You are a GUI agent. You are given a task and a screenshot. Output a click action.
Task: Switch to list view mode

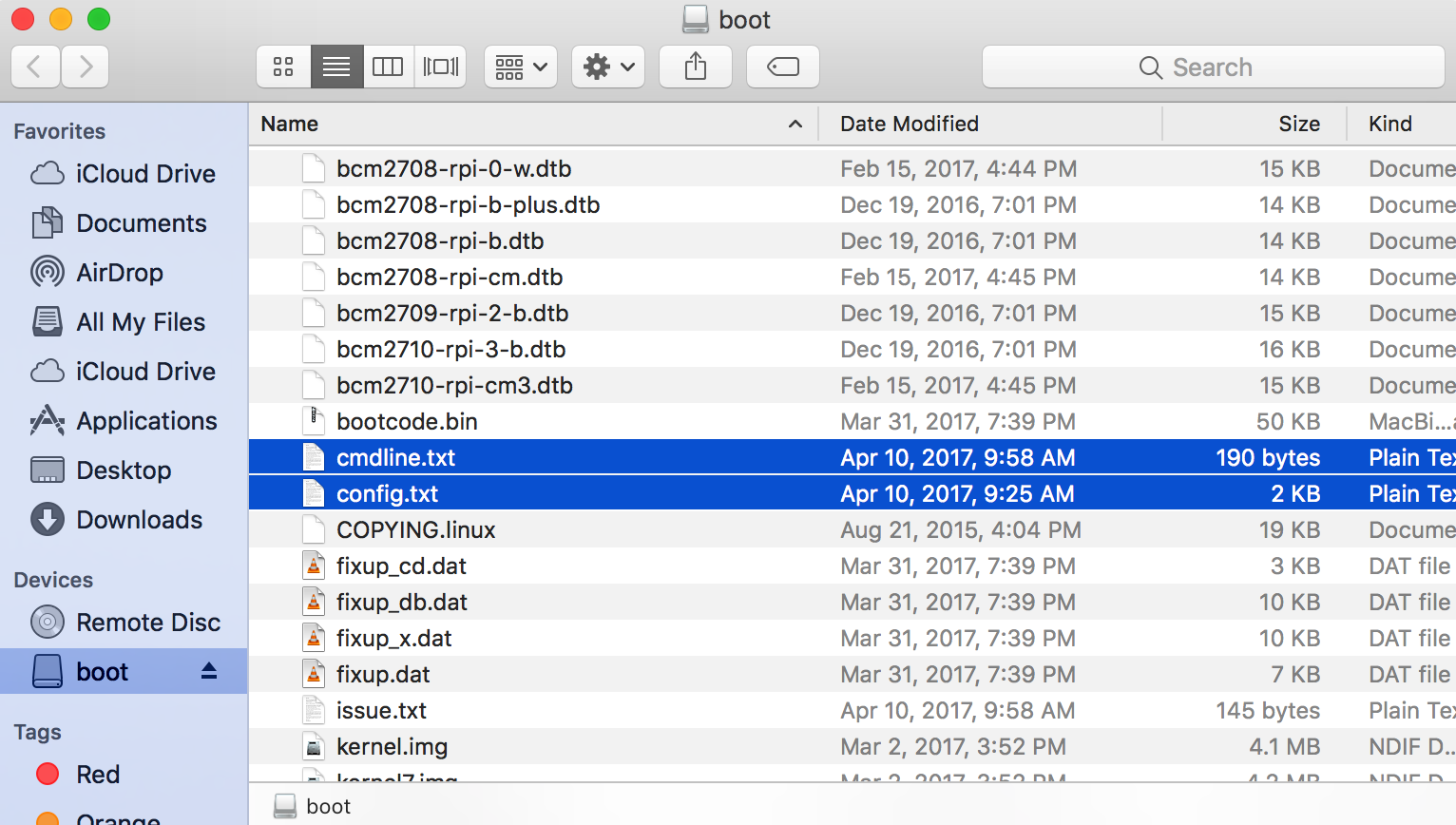click(x=336, y=67)
